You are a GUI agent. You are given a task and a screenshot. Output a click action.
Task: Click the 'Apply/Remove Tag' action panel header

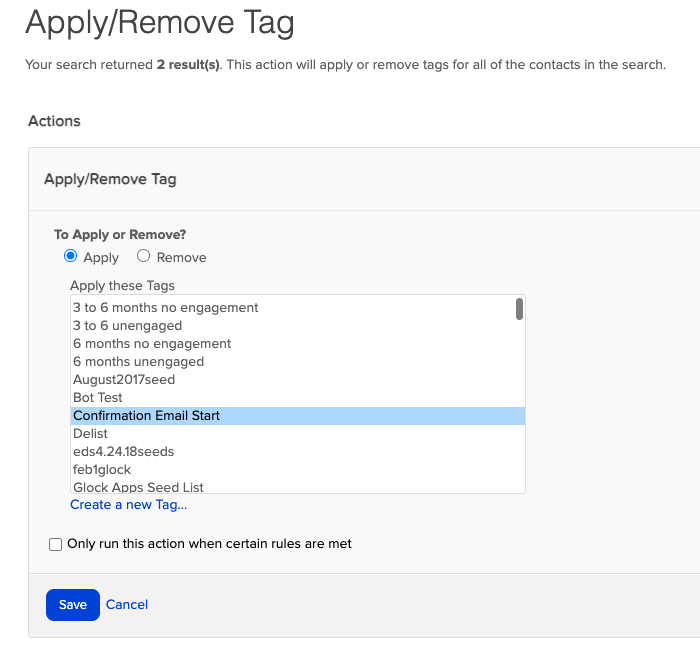(x=110, y=179)
